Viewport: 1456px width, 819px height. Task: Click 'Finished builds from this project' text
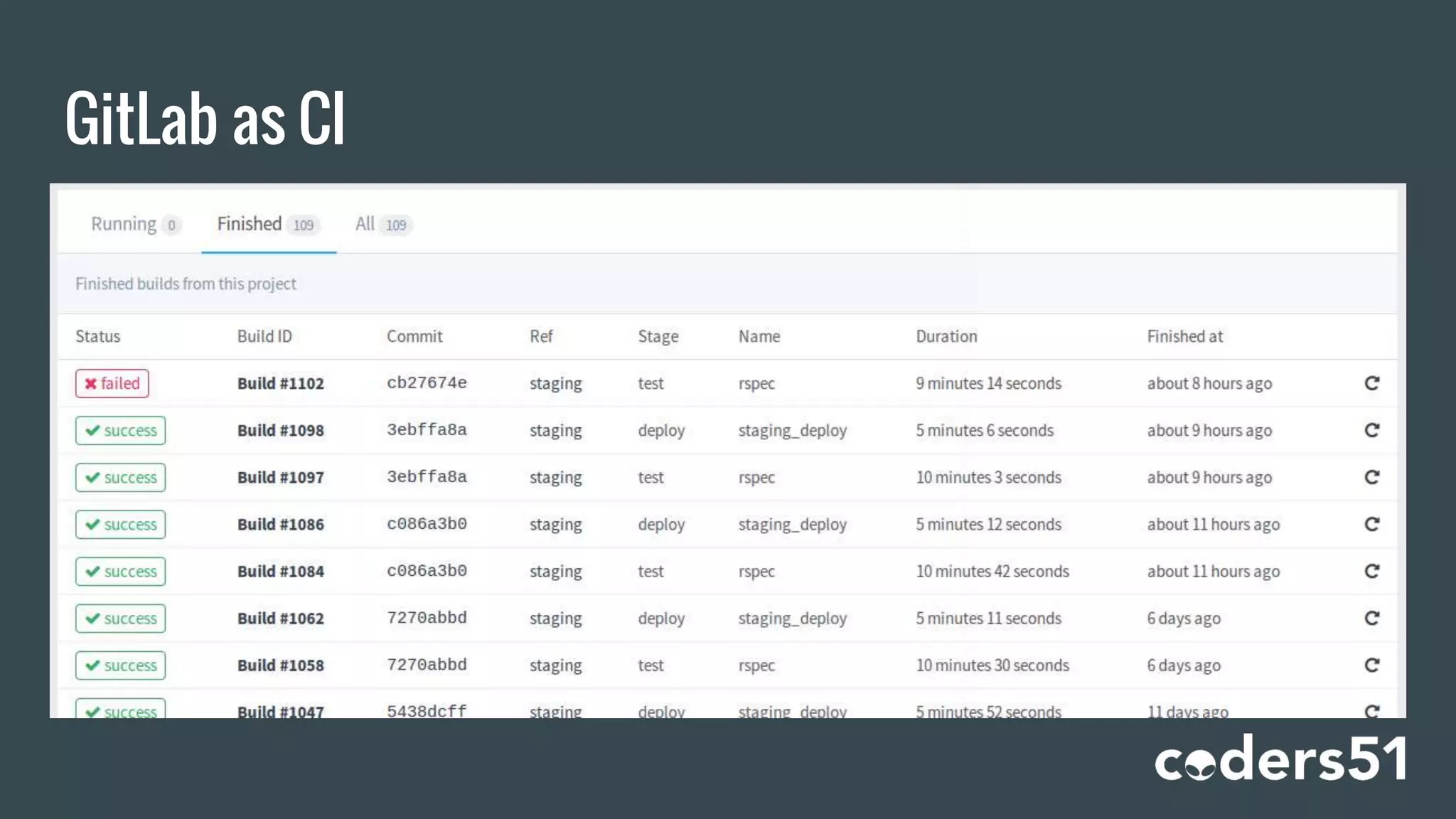click(186, 284)
